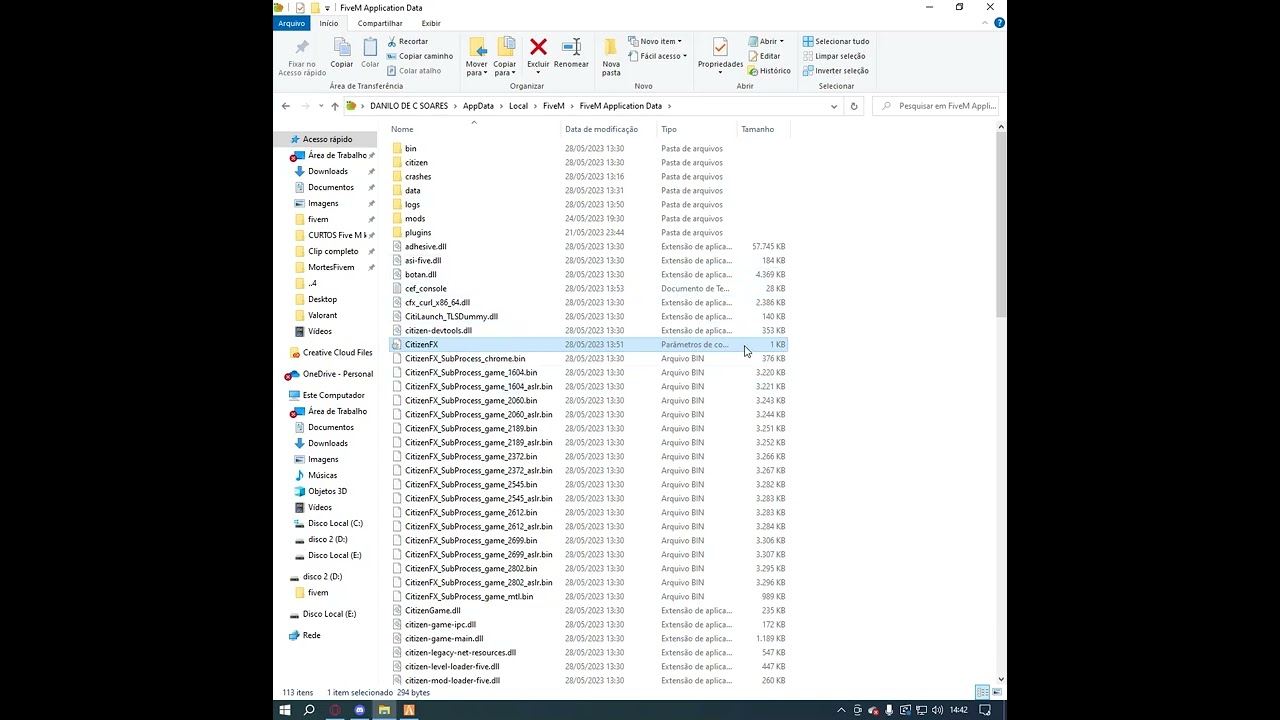Go back with the back arrow

tap(286, 106)
